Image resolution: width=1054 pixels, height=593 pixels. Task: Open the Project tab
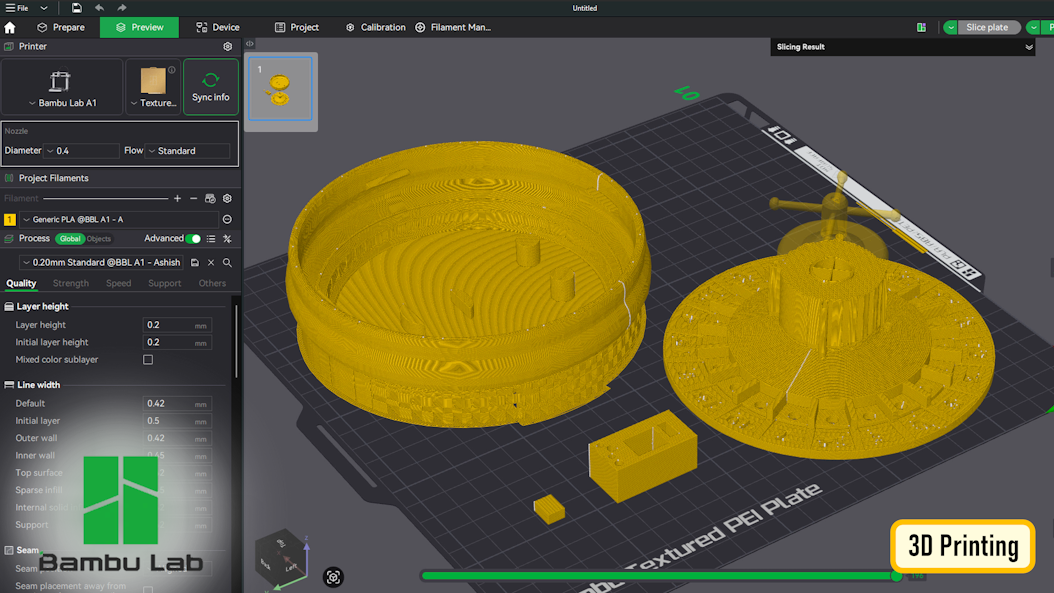click(x=296, y=28)
